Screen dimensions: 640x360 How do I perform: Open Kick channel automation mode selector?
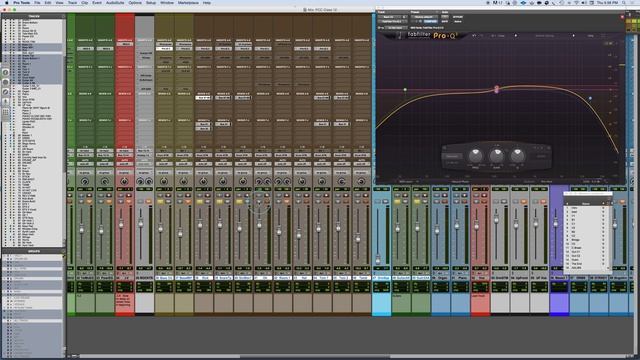pyautogui.click(x=203, y=164)
